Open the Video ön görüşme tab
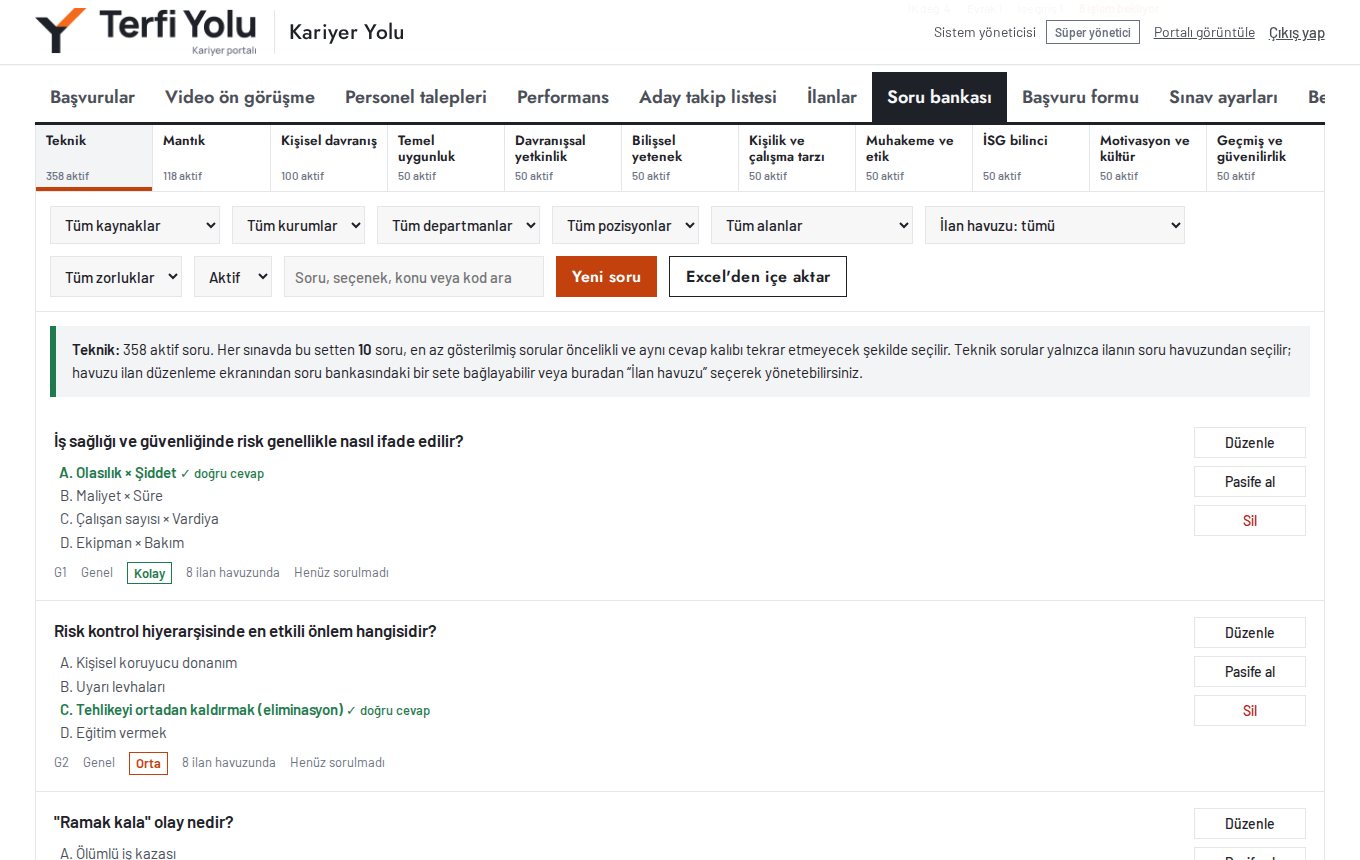The image size is (1360, 860). [240, 97]
